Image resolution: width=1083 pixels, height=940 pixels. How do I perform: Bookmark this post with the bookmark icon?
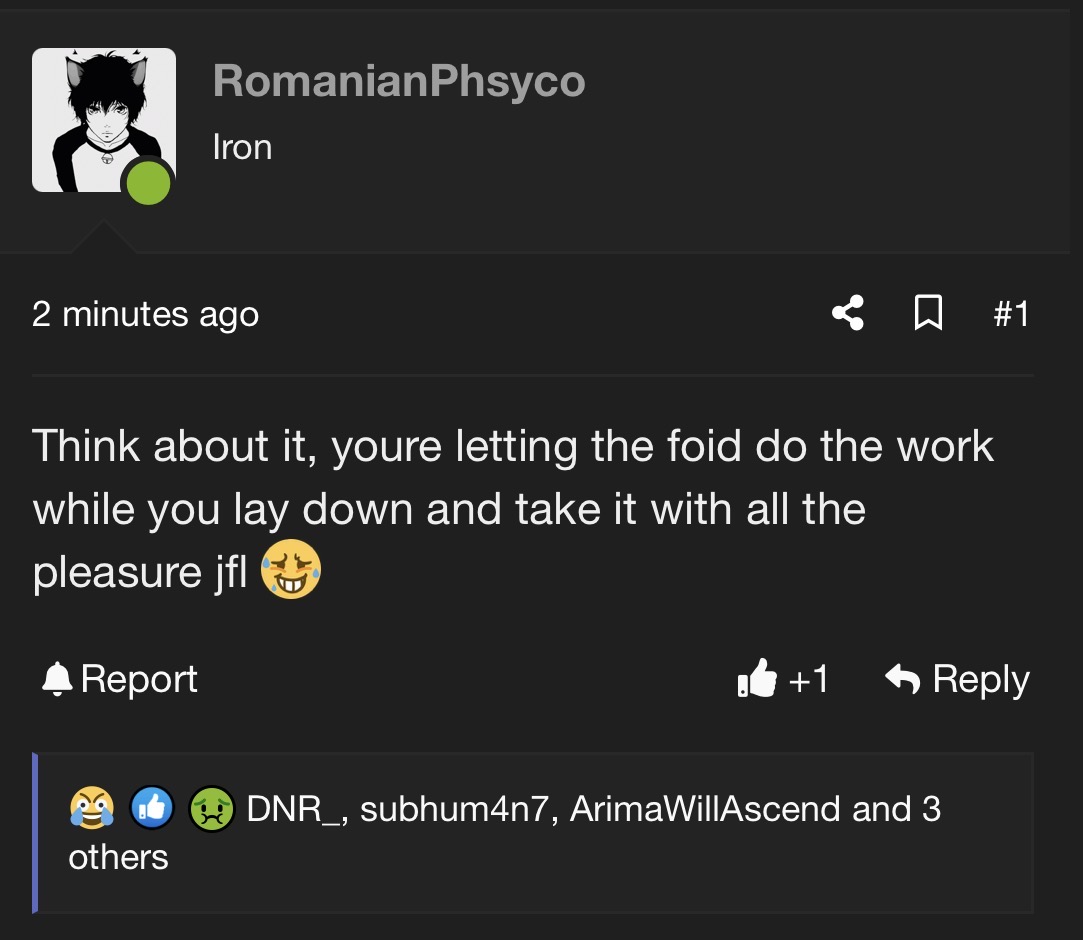tap(929, 314)
